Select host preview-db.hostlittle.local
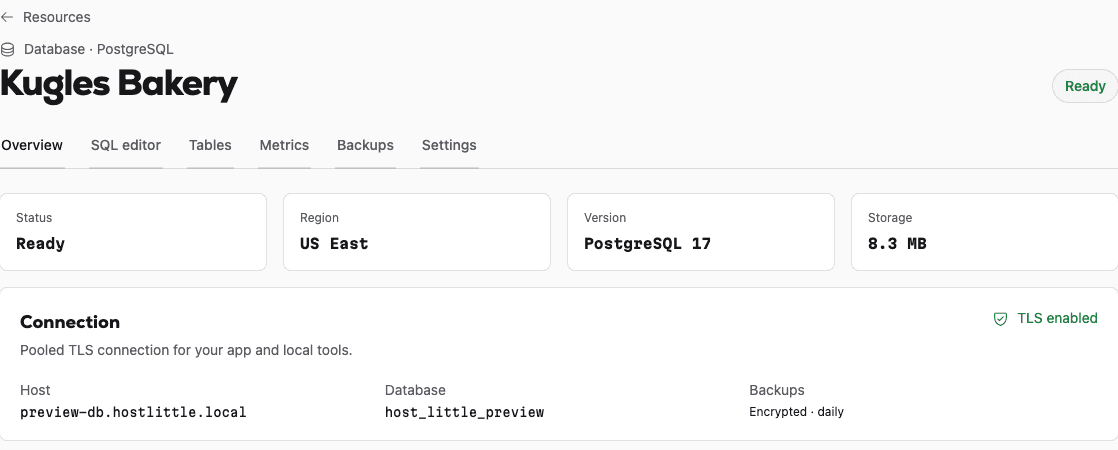Screen dimensions: 1118x450 [133, 412]
